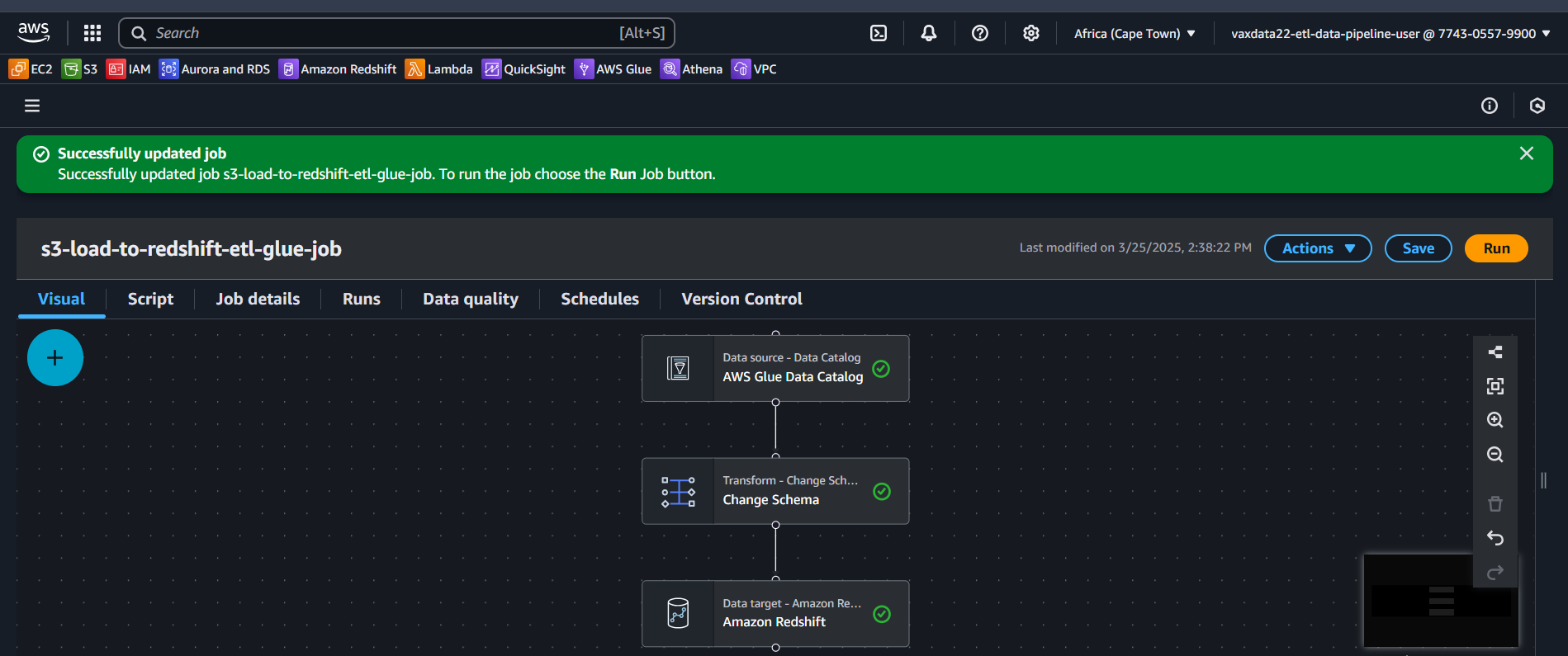
Task: Open the services grid menu
Action: tap(92, 33)
